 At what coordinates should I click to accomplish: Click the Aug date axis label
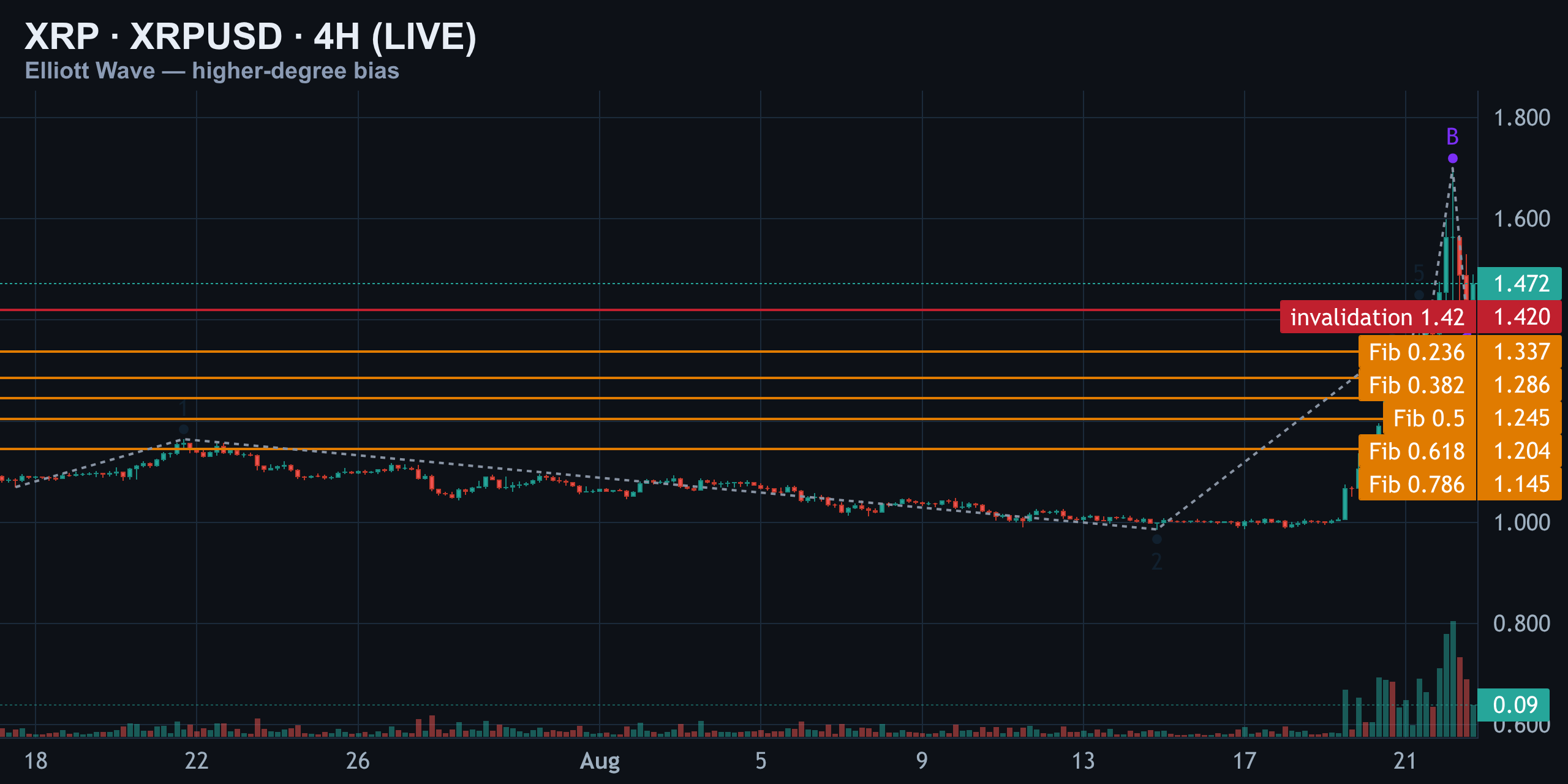tap(600, 761)
